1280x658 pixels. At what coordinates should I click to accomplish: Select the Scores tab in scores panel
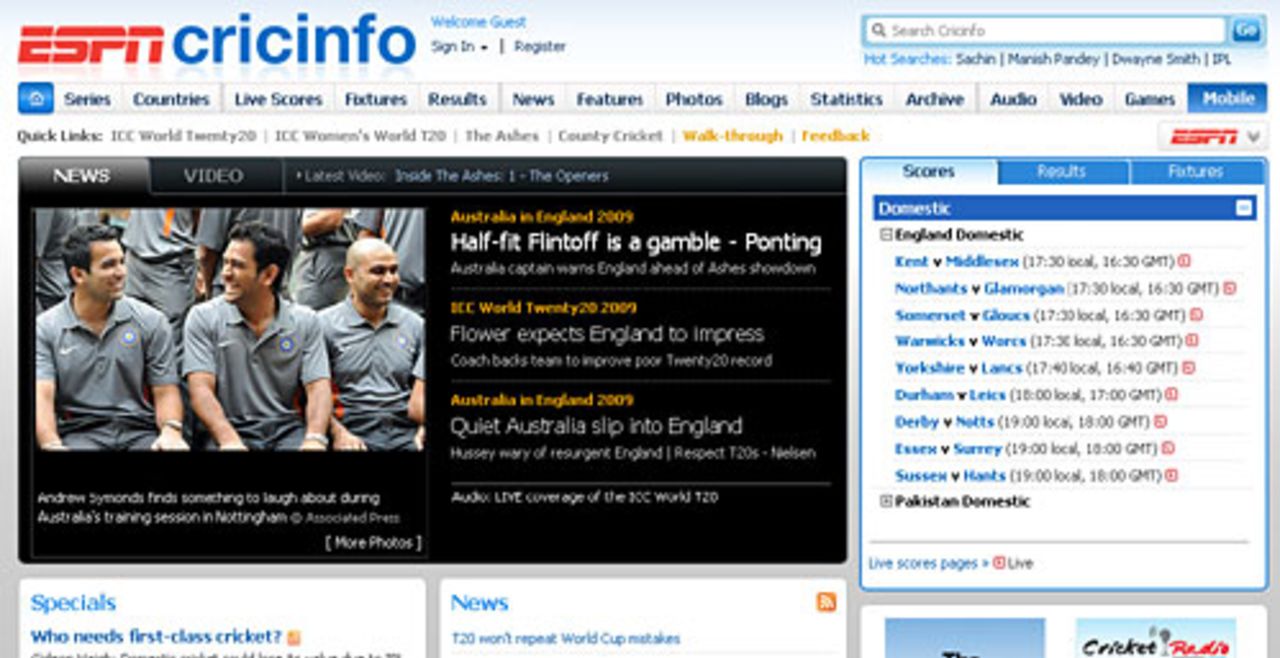pos(929,172)
